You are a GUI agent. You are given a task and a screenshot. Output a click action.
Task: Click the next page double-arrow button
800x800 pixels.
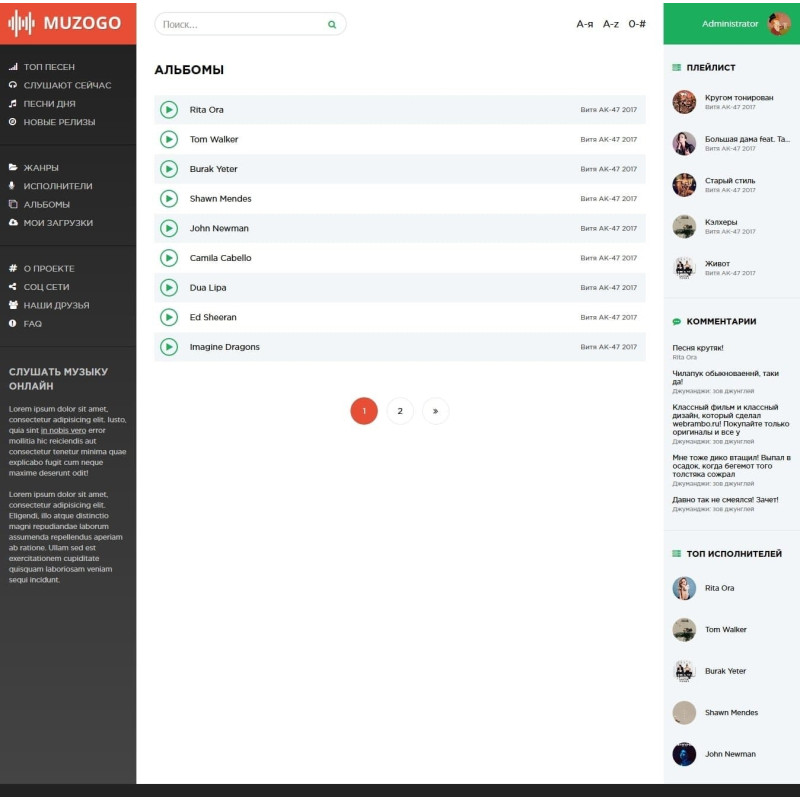(435, 411)
